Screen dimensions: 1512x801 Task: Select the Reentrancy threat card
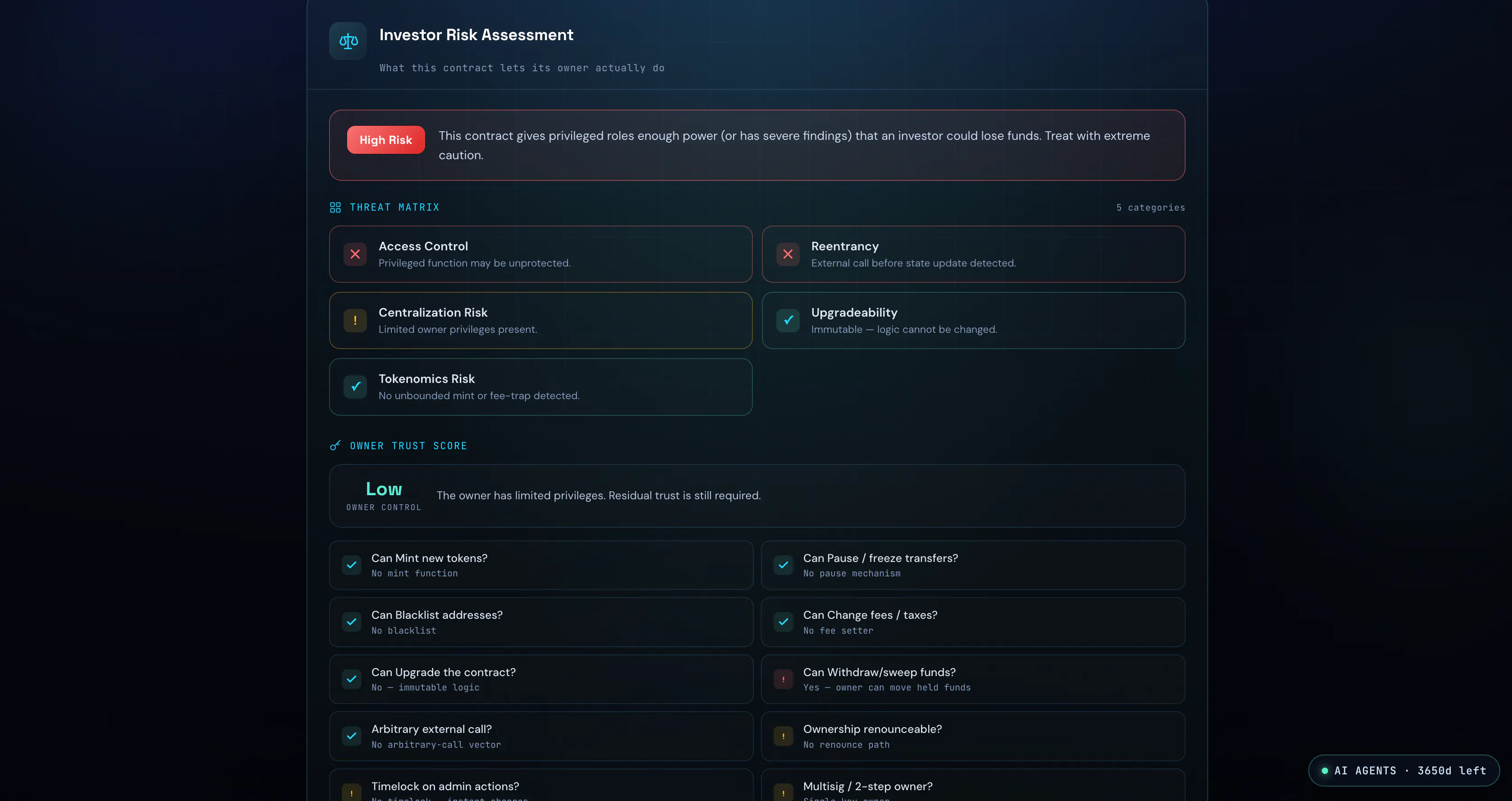973,254
